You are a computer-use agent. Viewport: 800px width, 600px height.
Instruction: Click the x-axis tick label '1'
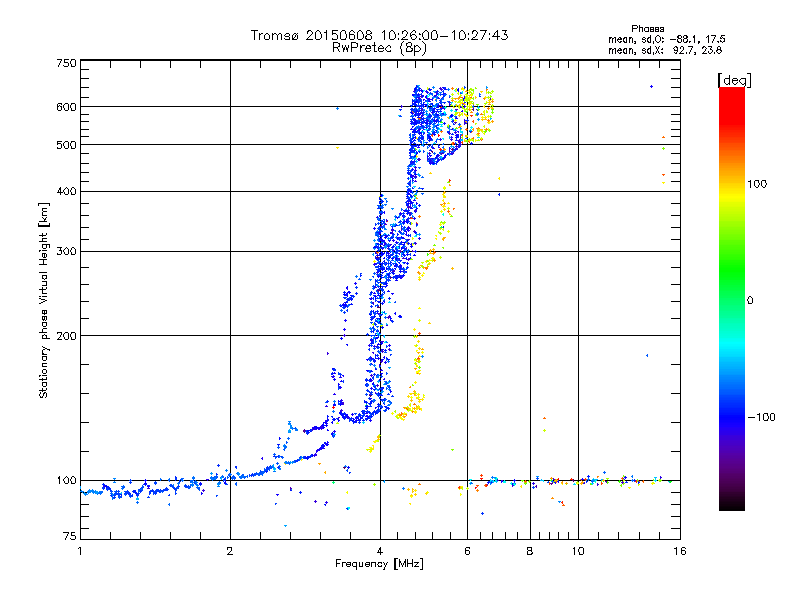[x=80, y=551]
